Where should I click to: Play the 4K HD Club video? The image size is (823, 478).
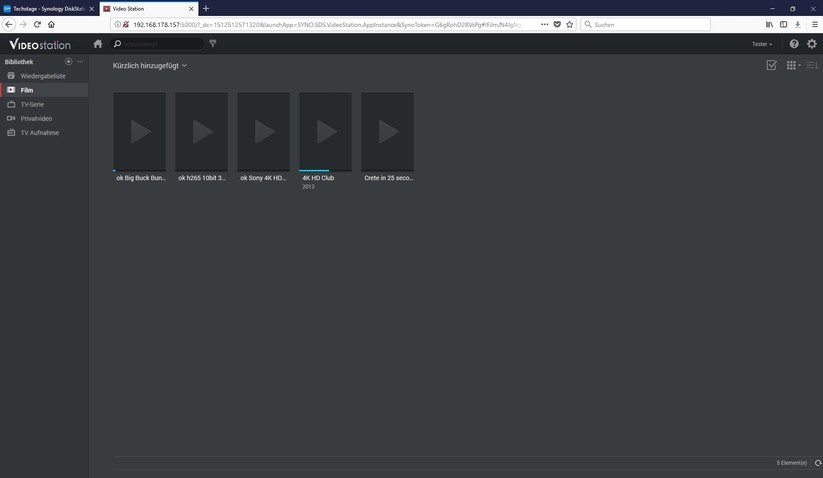point(325,132)
